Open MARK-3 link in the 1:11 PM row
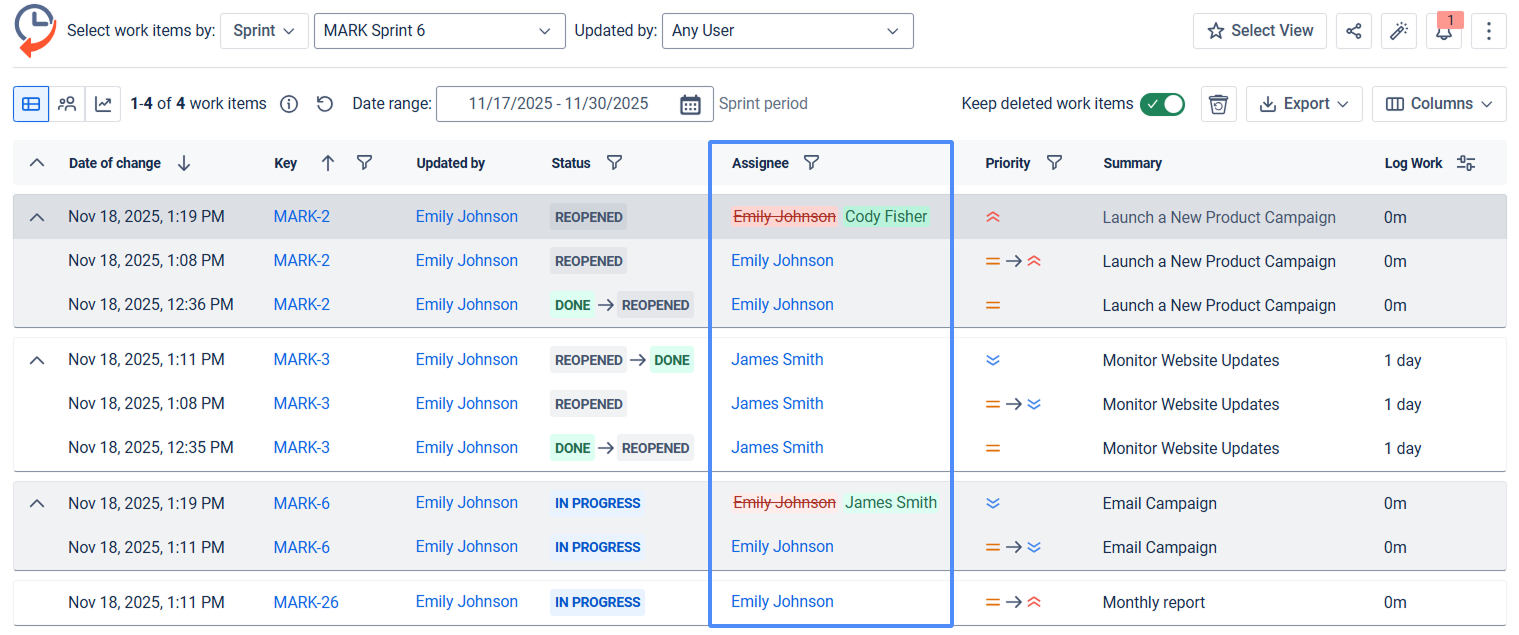Viewport: 1519px width, 635px height. point(302,360)
